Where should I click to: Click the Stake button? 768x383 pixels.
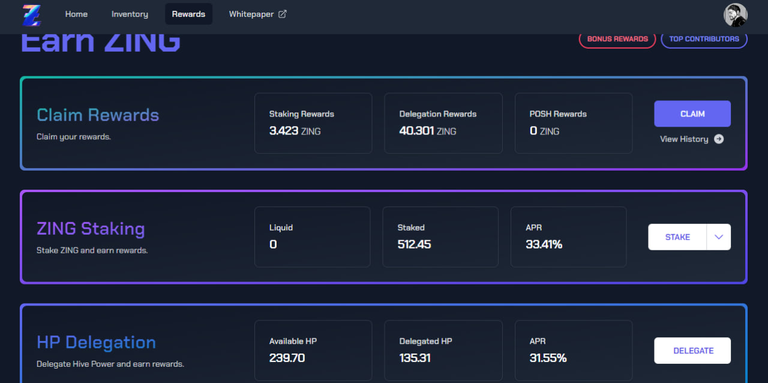tap(677, 237)
